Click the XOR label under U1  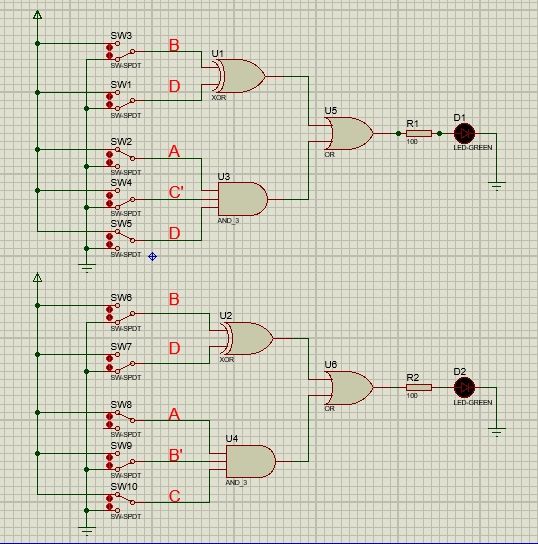point(219,98)
